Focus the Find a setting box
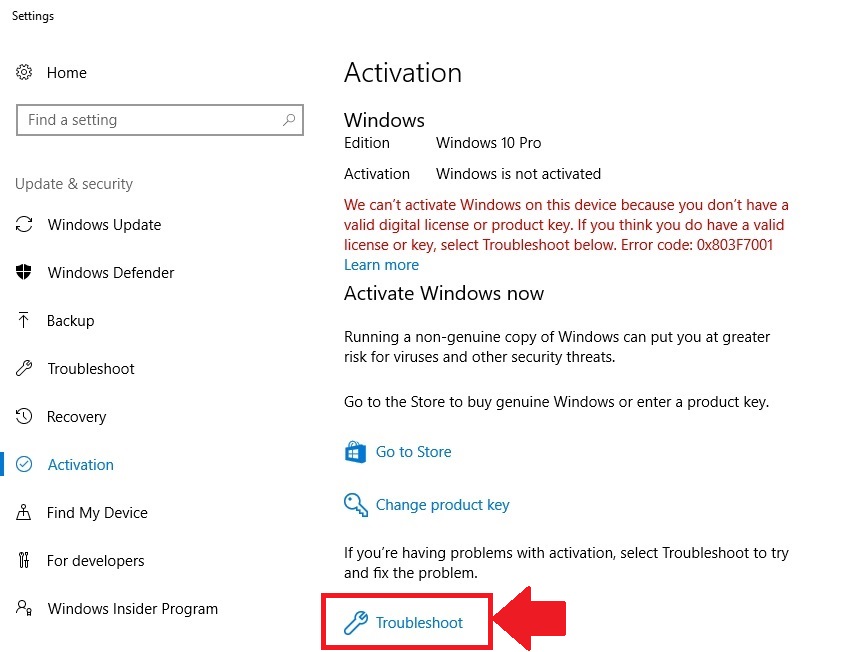The image size is (843, 652). point(160,120)
